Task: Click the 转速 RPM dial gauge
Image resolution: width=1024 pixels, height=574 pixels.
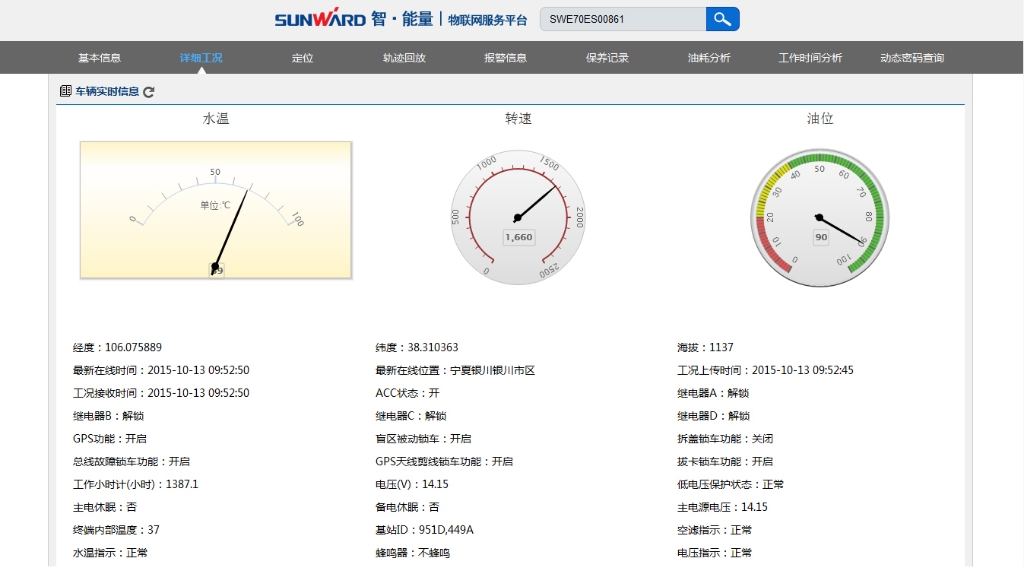Action: click(518, 217)
